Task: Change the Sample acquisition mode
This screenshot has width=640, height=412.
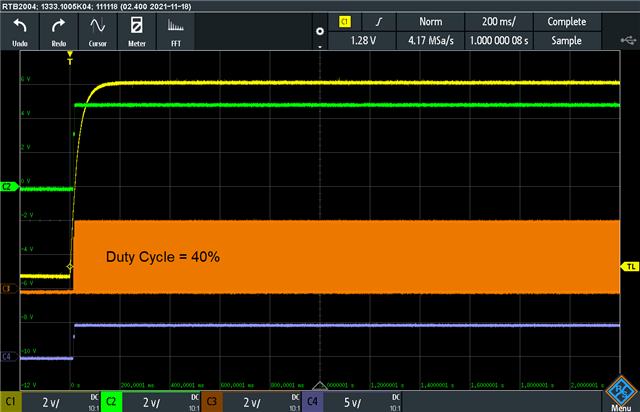Action: pyautogui.click(x=567, y=40)
